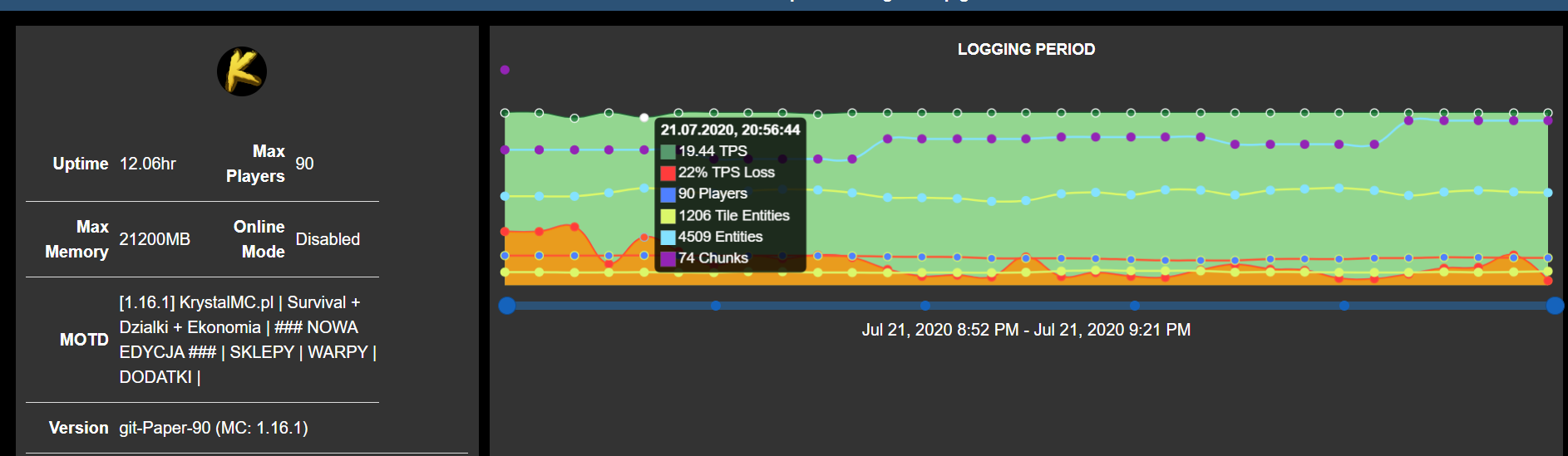This screenshot has height=456, width=1568.
Task: Click the tooltip timestamp 21.07.2020, 20:56:44
Action: (x=730, y=130)
